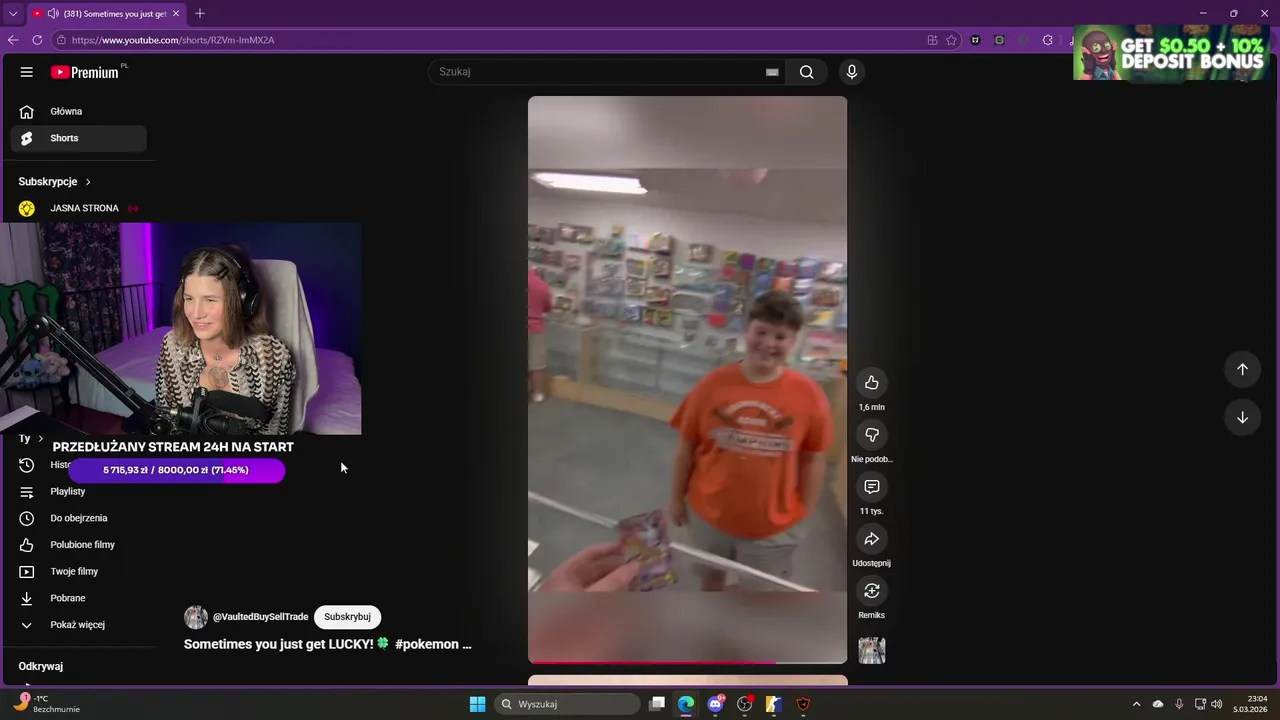Open a new browser tab with plus
This screenshot has width=1280, height=720.
tap(199, 13)
